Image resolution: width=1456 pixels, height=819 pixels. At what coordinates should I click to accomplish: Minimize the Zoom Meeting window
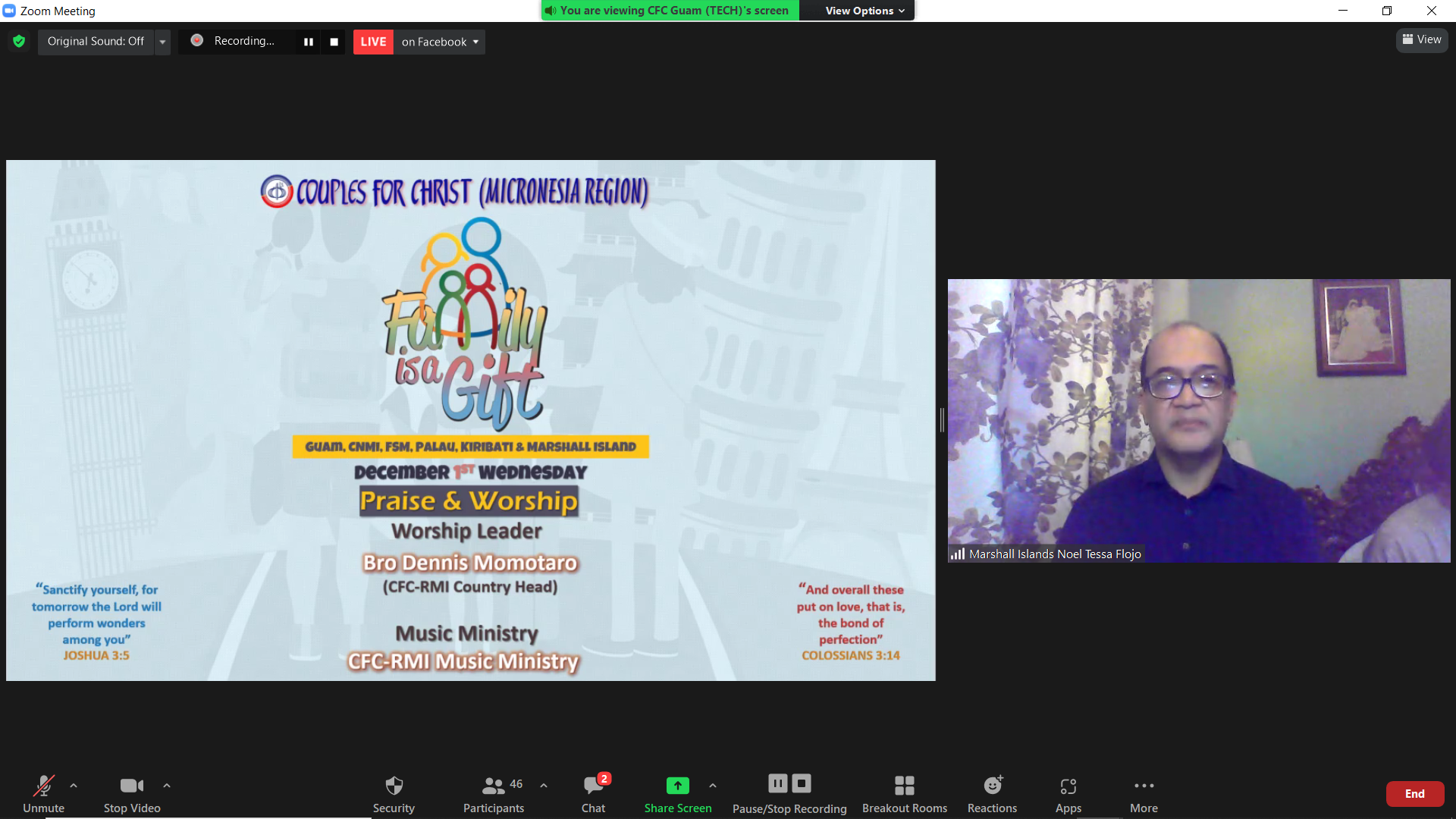[1343, 11]
